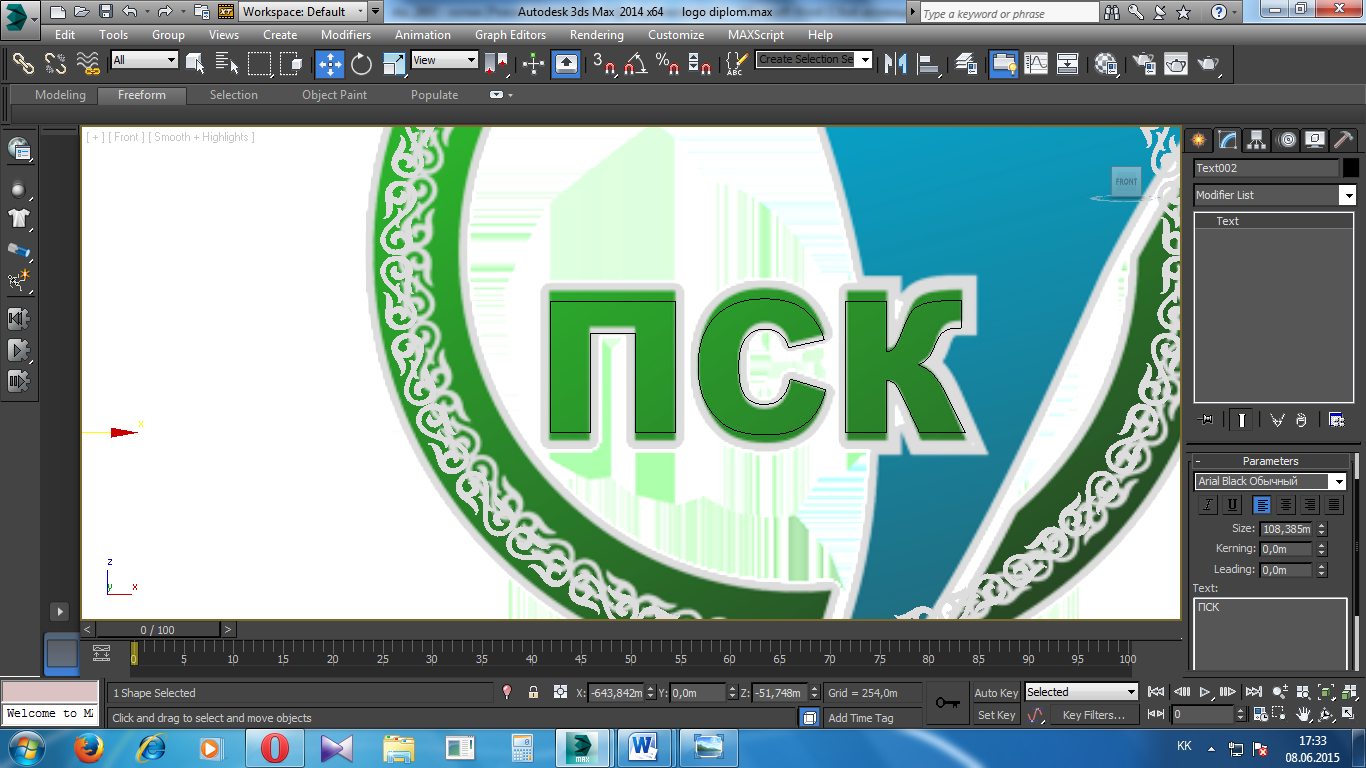1366x768 pixels.
Task: Open the Graph Editors menu
Action: 510,35
